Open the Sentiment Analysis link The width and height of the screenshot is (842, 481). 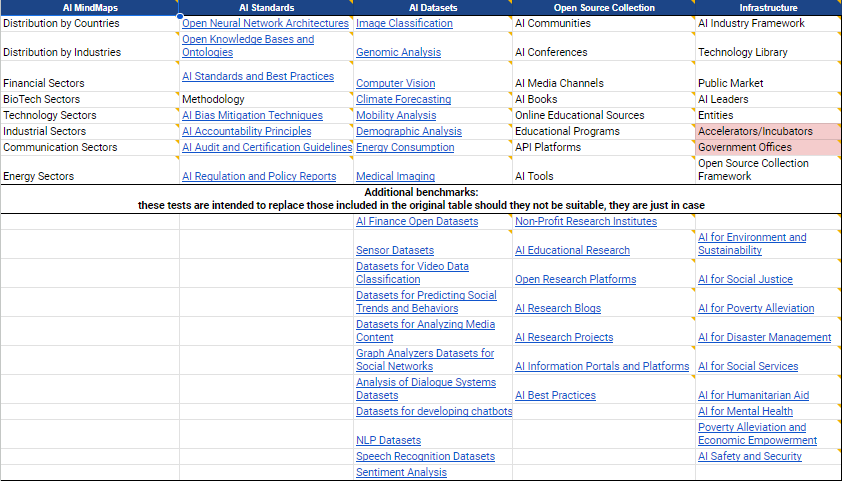tap(401, 472)
